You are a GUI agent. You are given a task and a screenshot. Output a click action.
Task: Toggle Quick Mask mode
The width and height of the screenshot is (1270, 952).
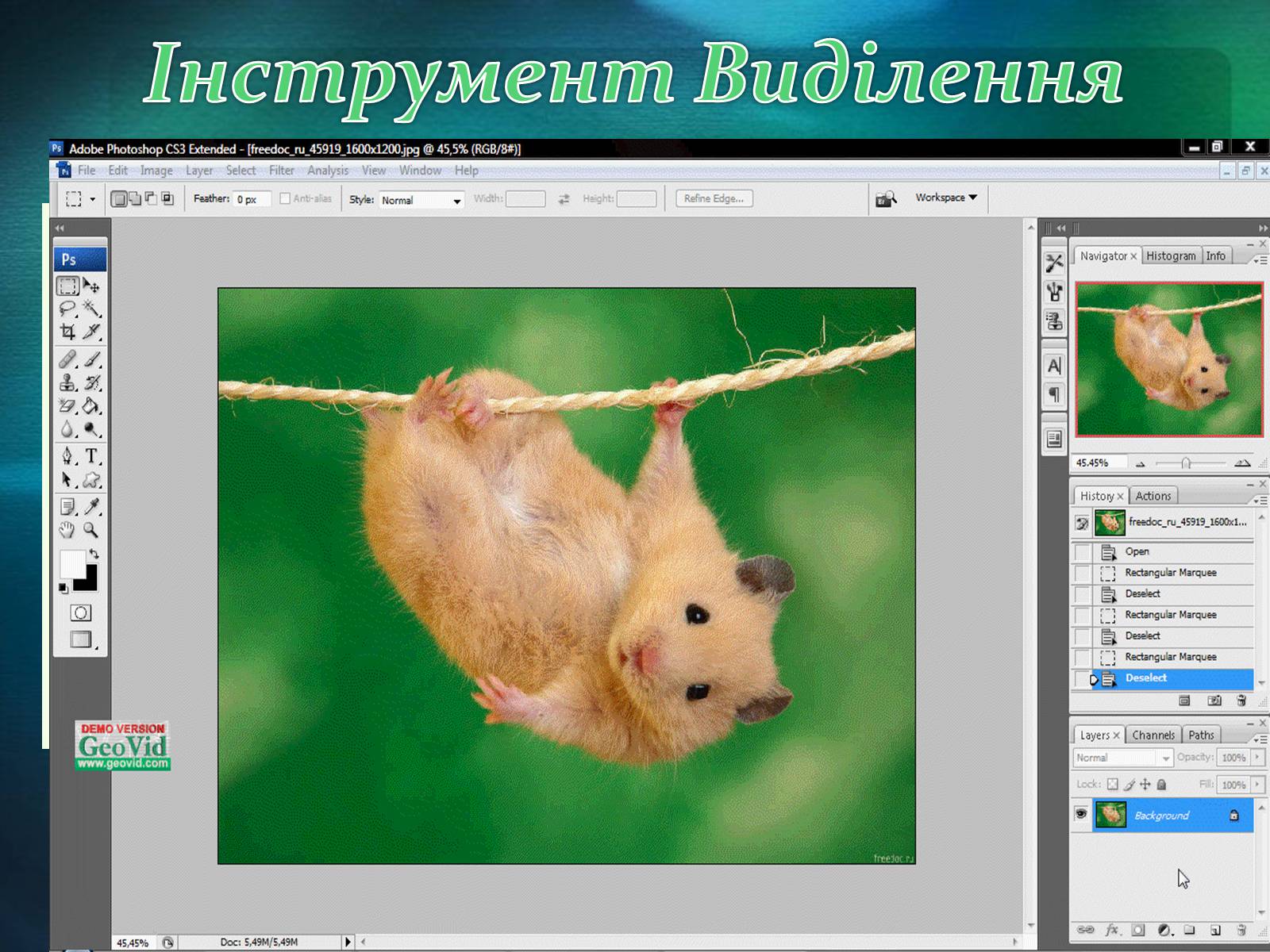[x=80, y=612]
